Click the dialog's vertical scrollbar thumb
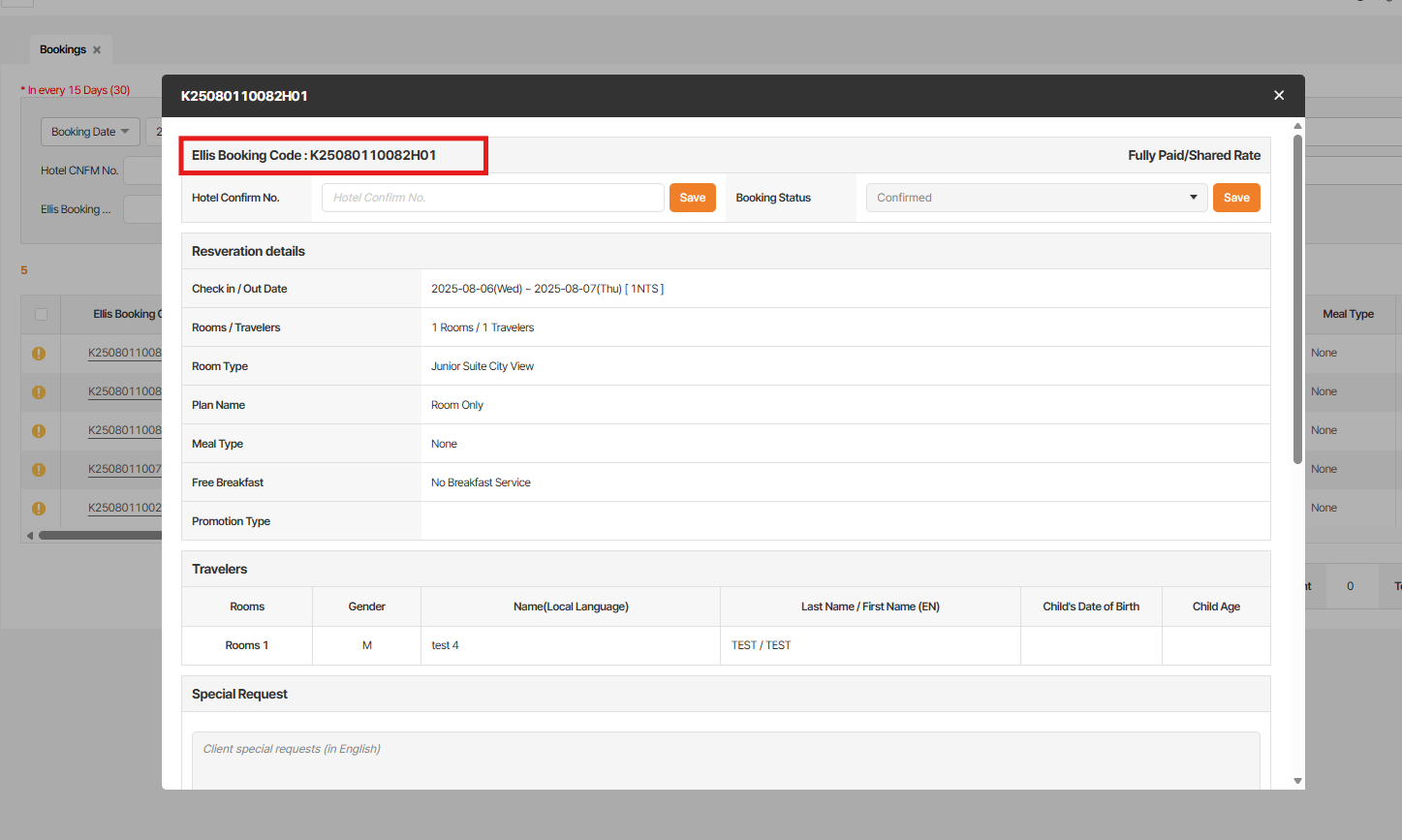Image resolution: width=1402 pixels, height=840 pixels. (1297, 298)
